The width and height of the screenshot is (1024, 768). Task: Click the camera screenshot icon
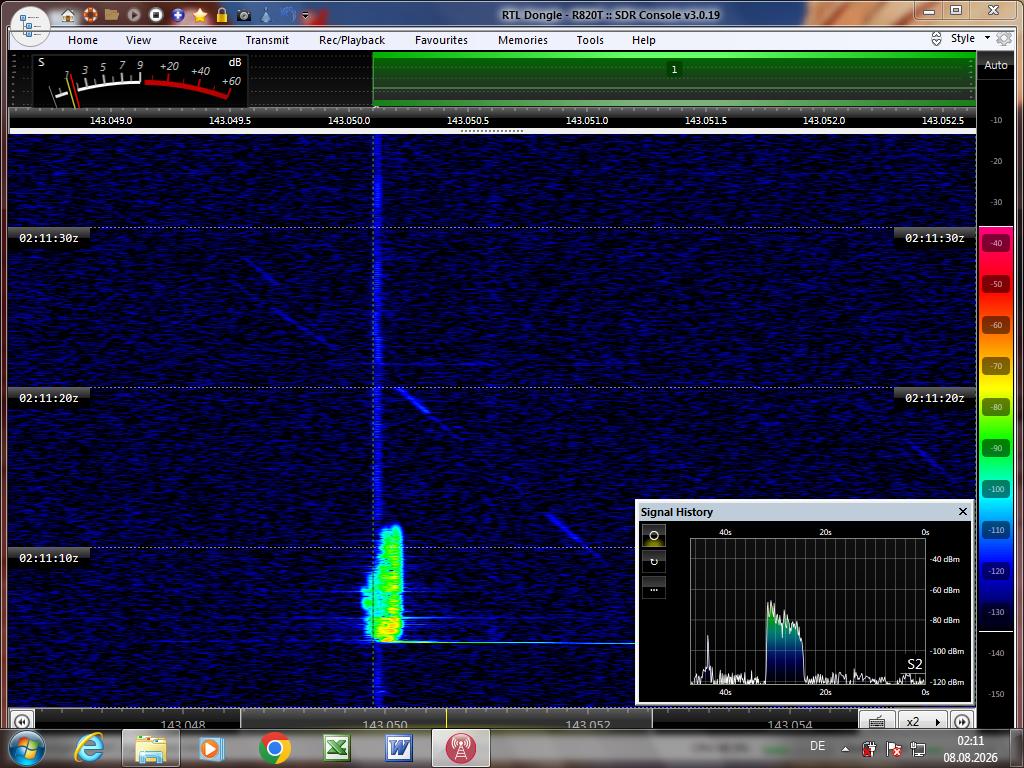(x=244, y=15)
